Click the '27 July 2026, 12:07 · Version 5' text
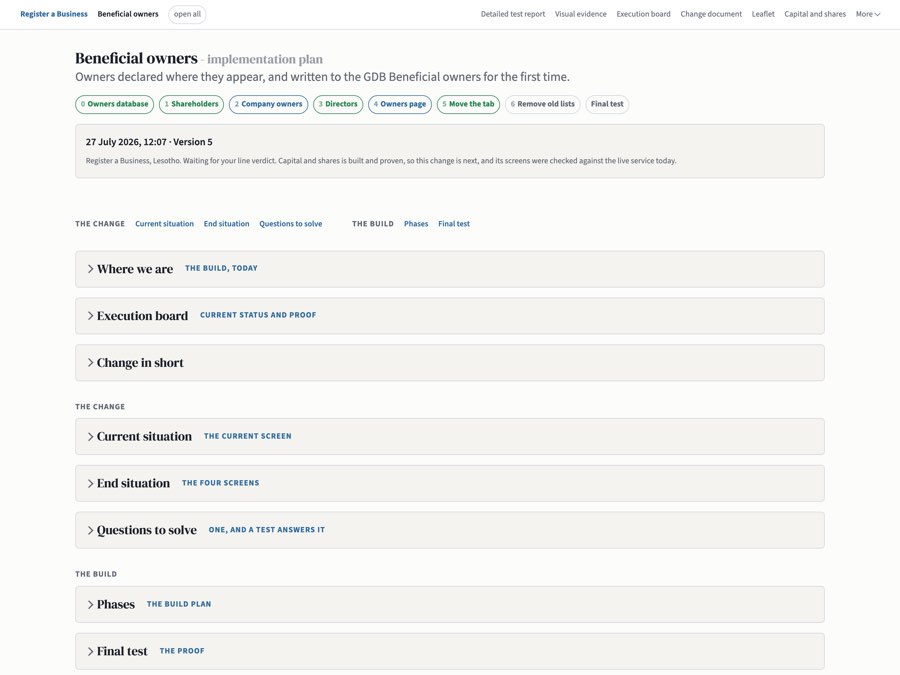900x675 pixels. pos(149,142)
